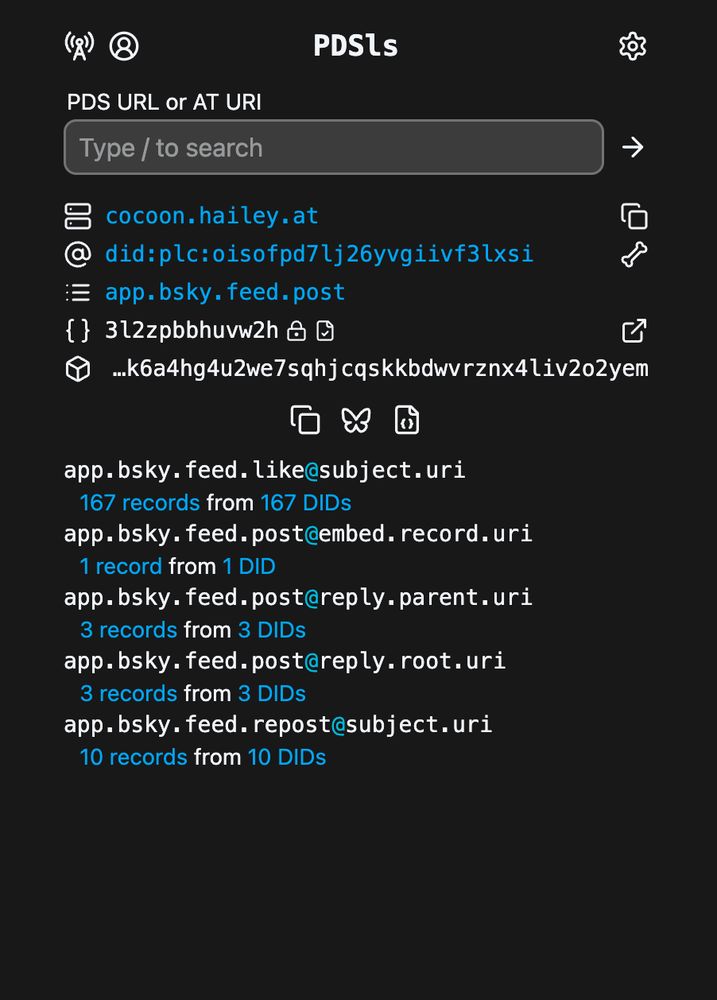Open 1 record embed backlink
The image size is (717, 1000).
(x=121, y=566)
